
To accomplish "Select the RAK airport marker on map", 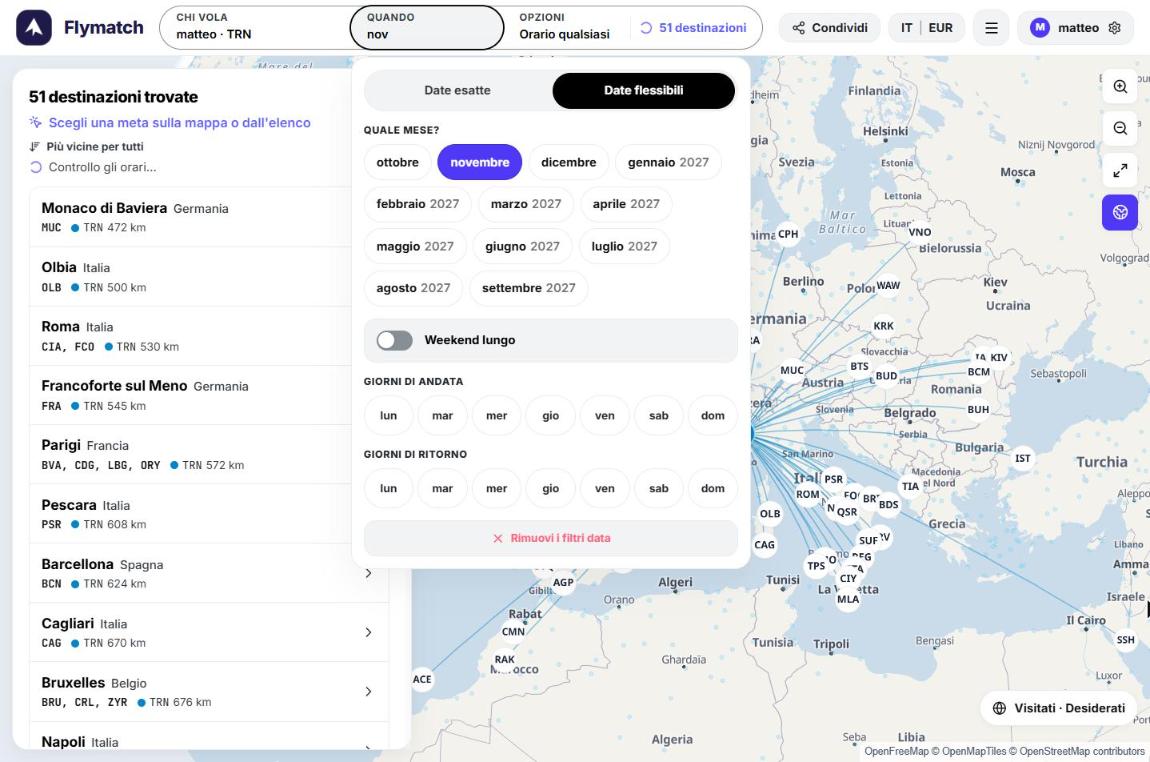I will click(x=505, y=659).
